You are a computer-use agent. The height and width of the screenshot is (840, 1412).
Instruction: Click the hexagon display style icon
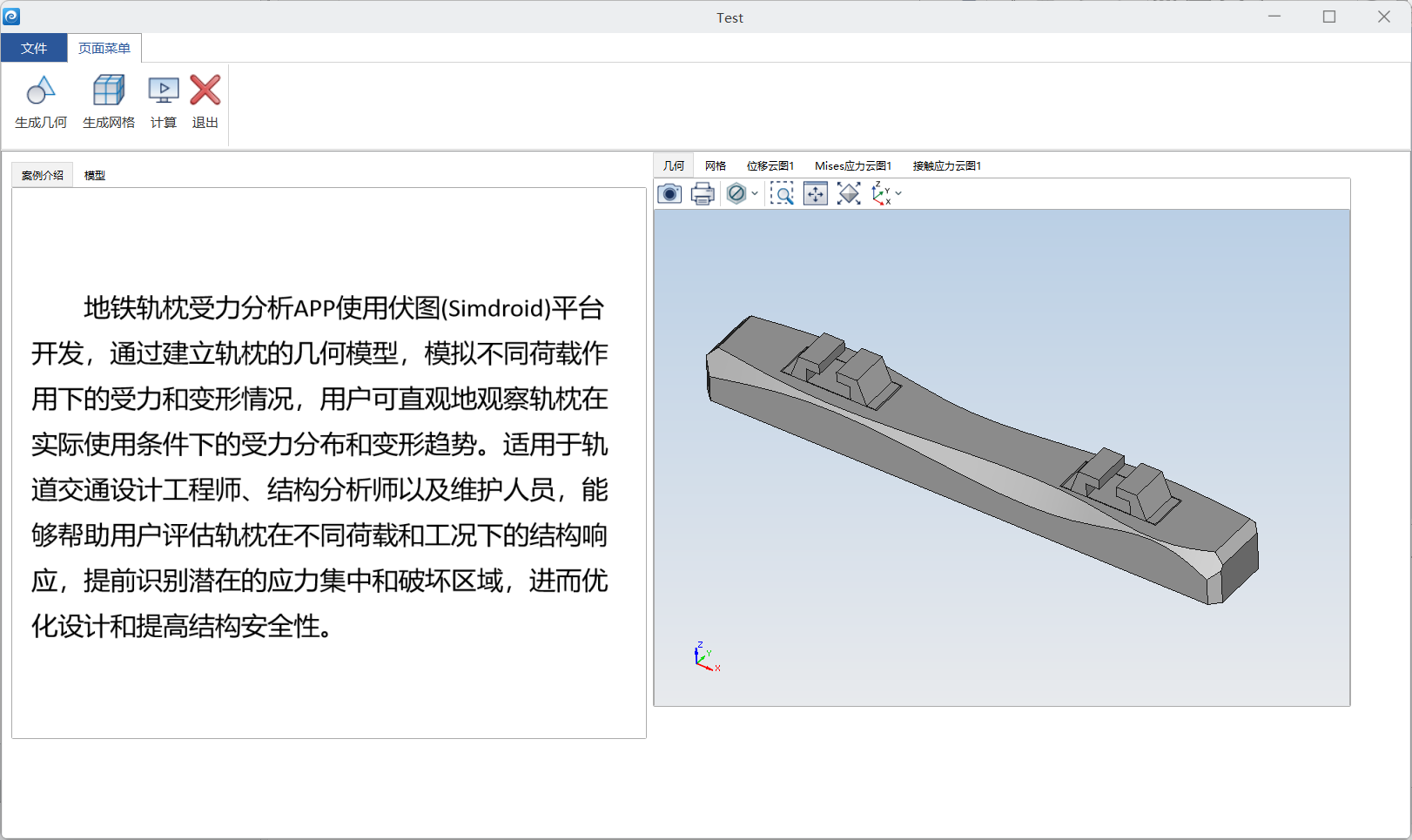pyautogui.click(x=736, y=193)
